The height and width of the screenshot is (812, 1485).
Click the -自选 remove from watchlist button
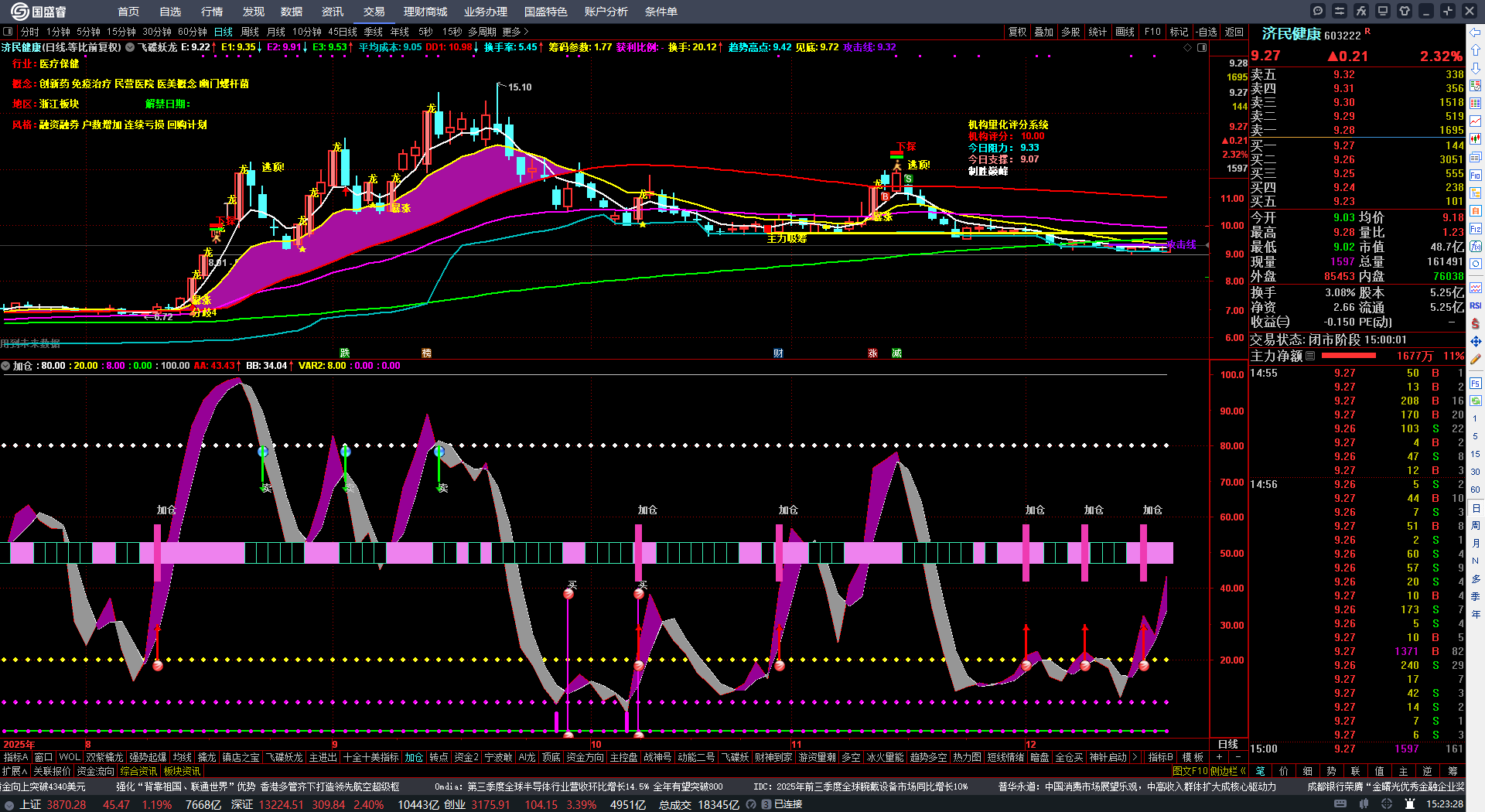click(x=1206, y=32)
